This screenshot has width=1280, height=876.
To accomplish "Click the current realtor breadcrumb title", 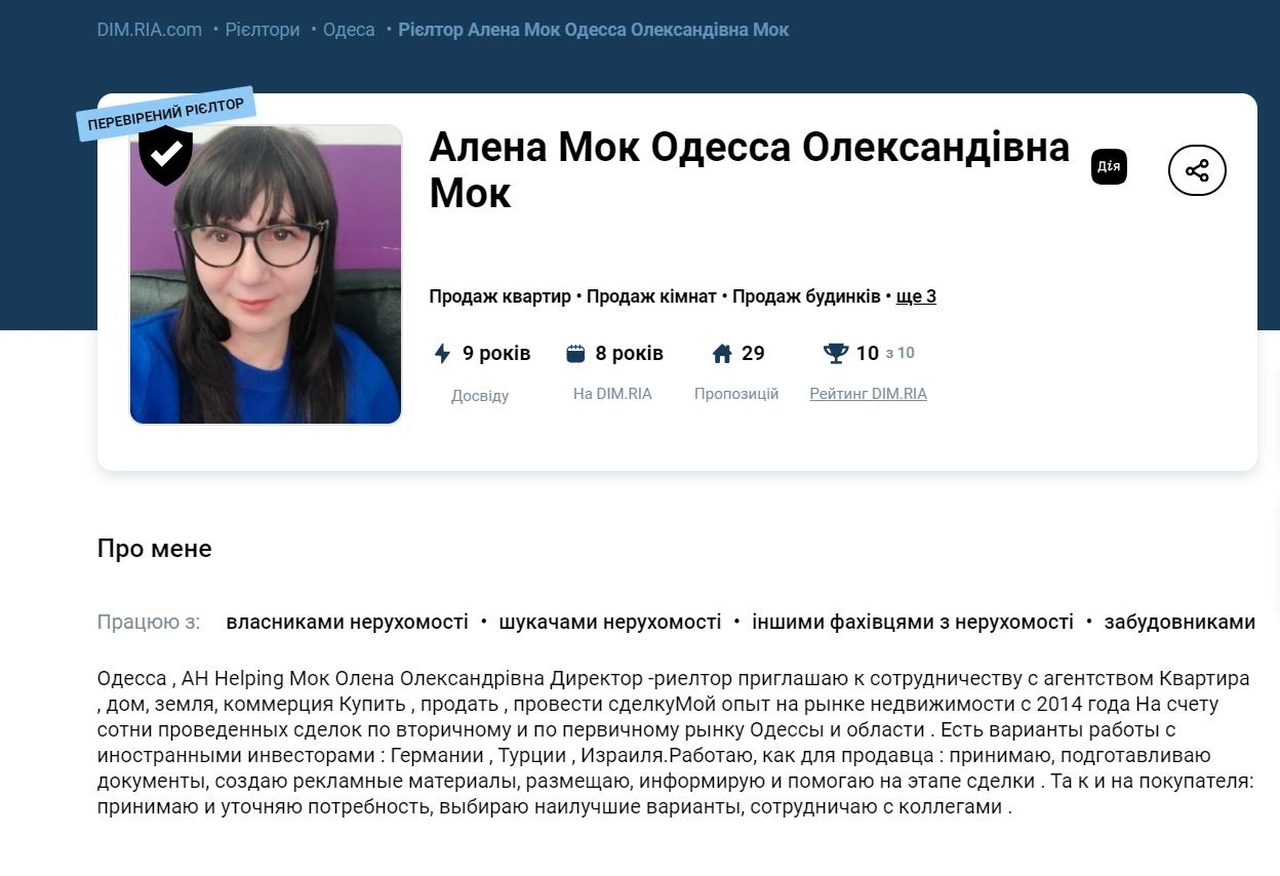I will (x=594, y=30).
